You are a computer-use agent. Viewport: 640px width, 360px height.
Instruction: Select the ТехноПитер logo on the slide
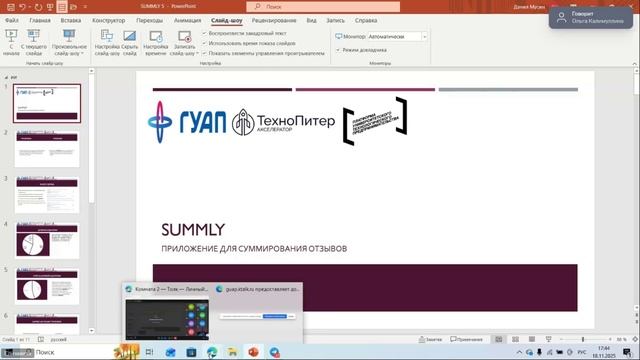point(283,122)
